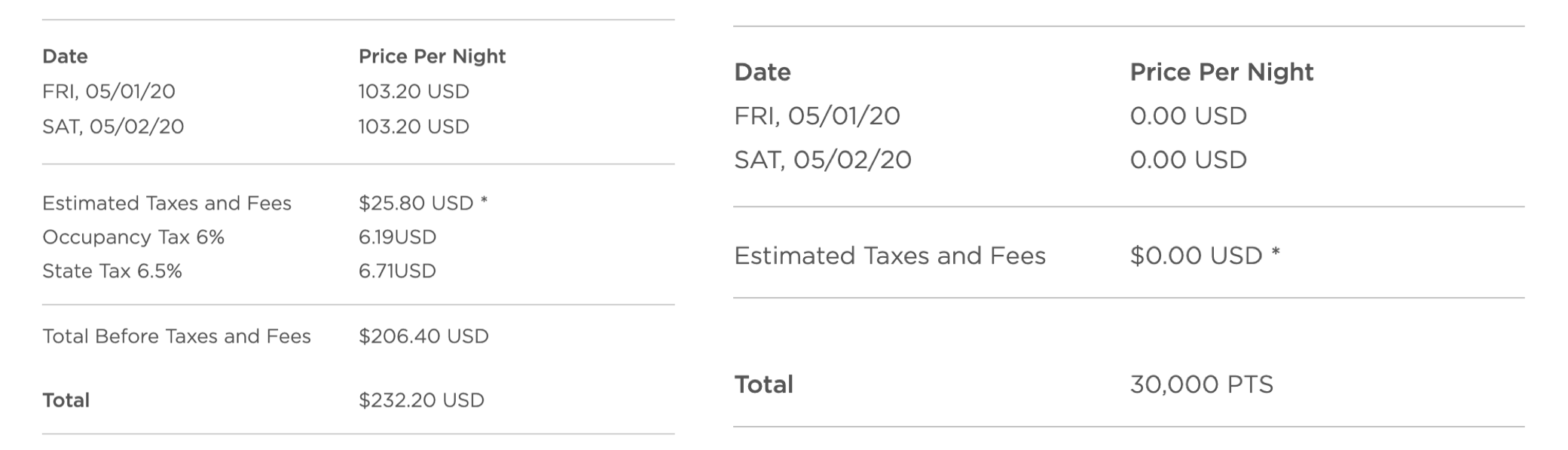
Task: Click Price Per Night header in points table
Action: coord(1221,72)
